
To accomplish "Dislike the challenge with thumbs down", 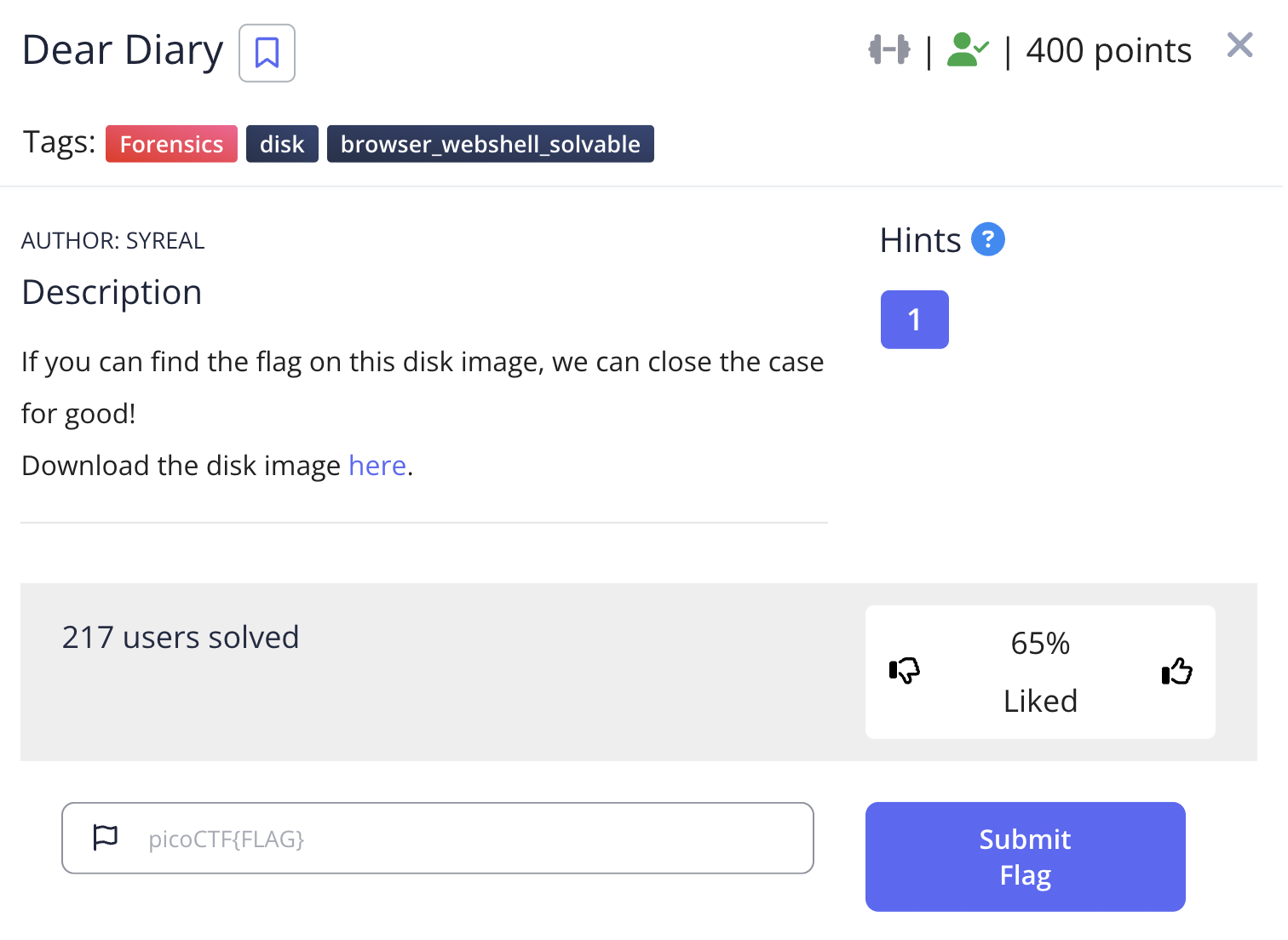I will [905, 671].
